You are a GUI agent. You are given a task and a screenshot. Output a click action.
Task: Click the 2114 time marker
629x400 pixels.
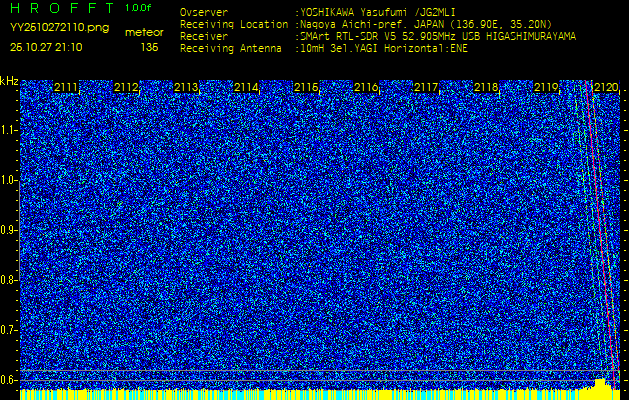pyautogui.click(x=246, y=87)
